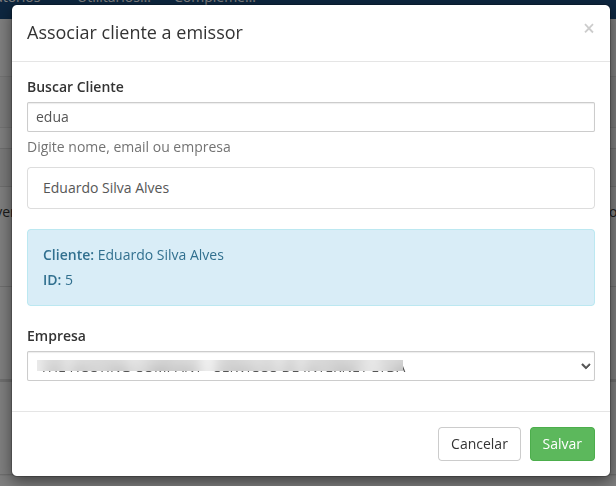Click the Buscar Cliente label
The image size is (616, 486).
[x=75, y=87]
